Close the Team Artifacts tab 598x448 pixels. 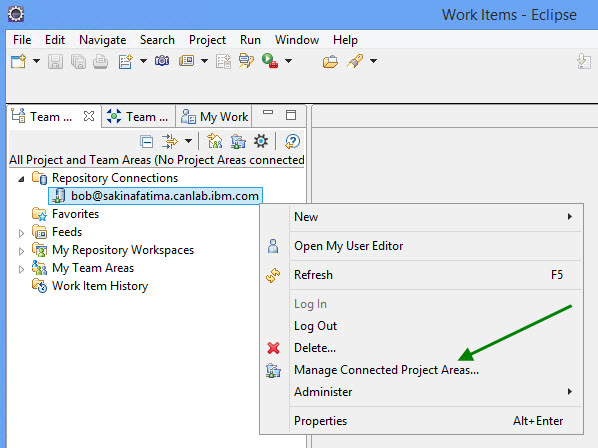pos(89,116)
